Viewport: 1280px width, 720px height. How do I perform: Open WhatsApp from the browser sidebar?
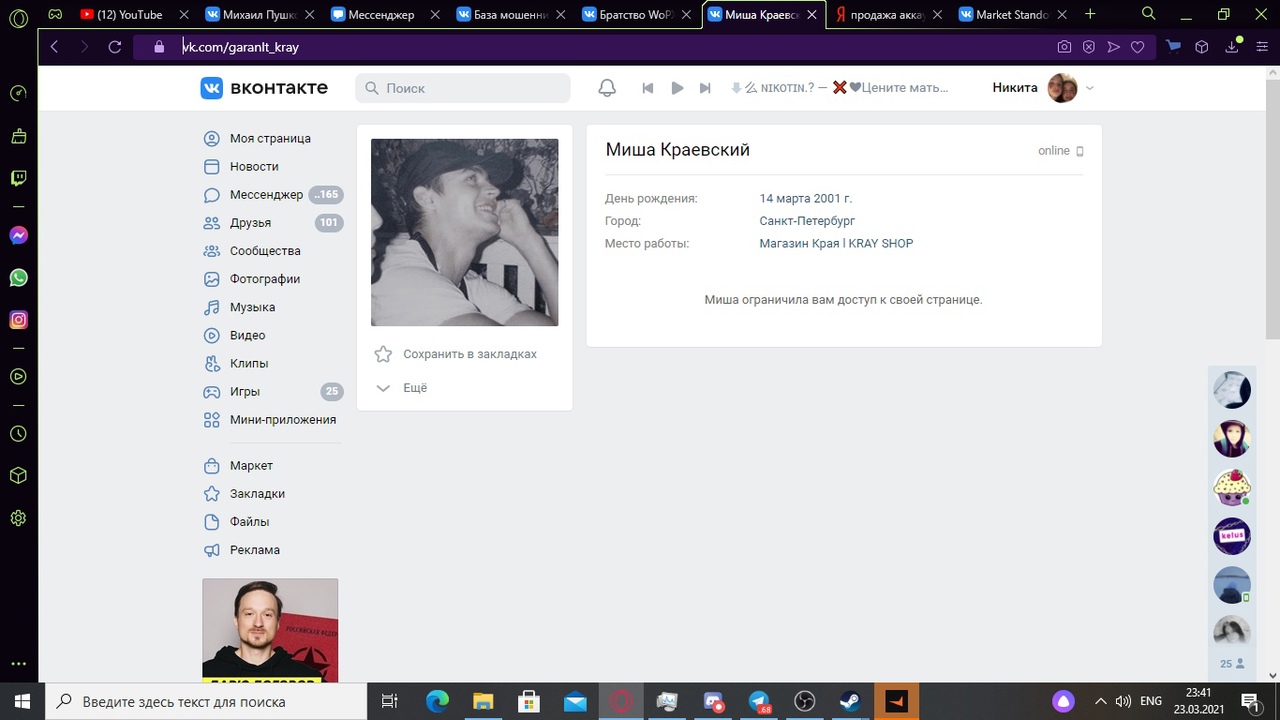point(18,278)
